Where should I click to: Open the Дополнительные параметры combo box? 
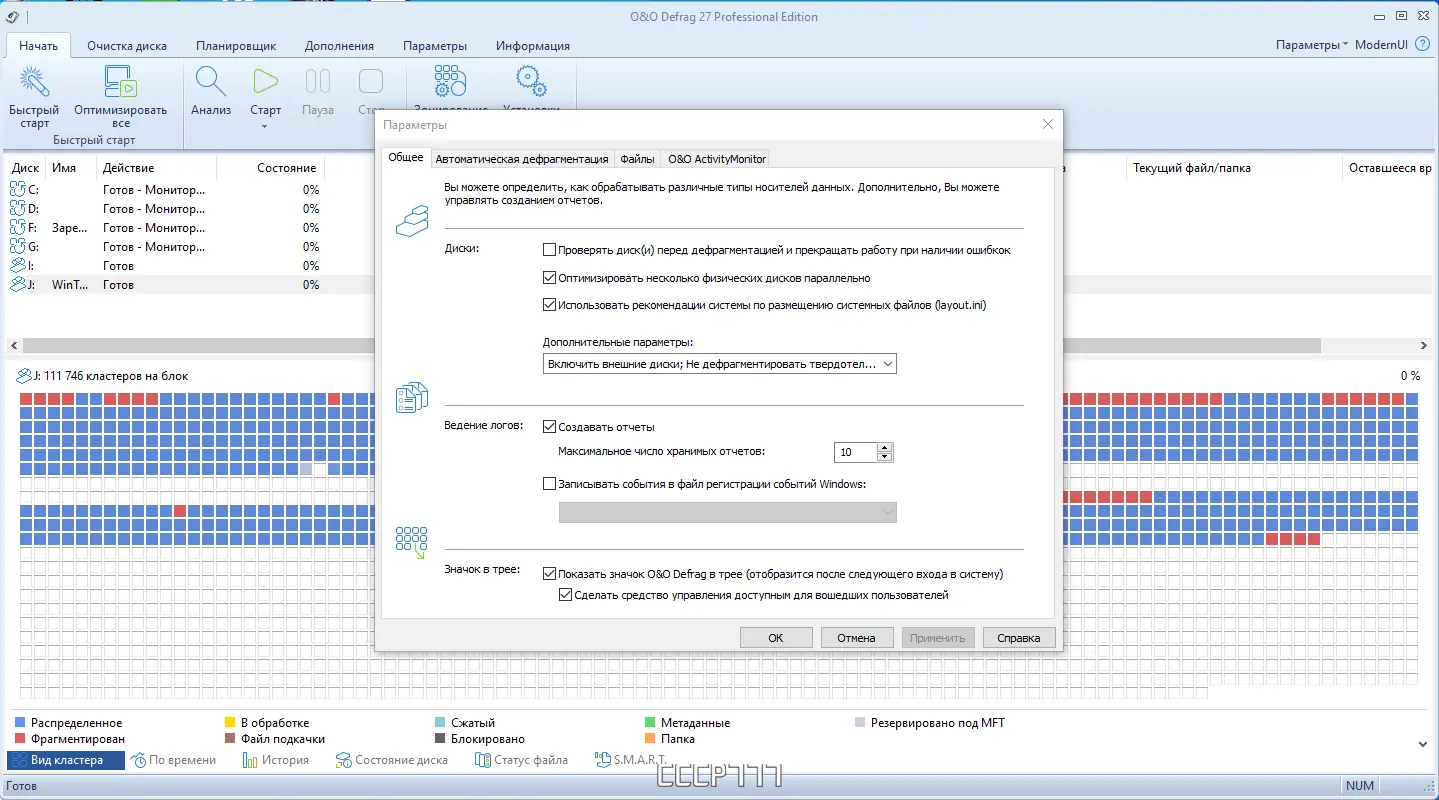[720, 364]
